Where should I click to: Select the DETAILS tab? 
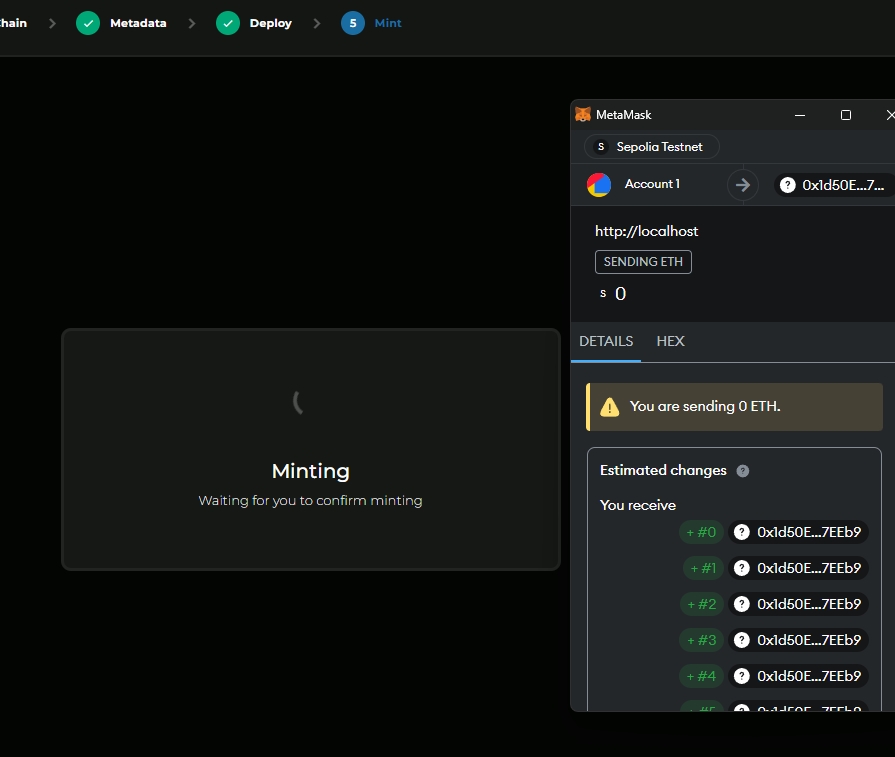coord(606,341)
